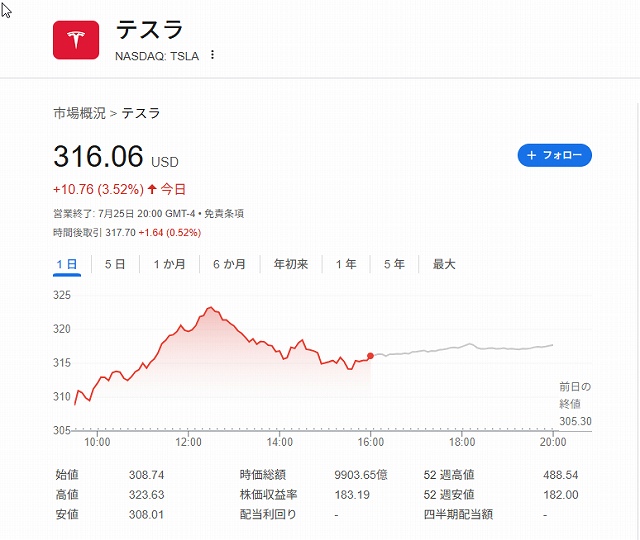Click the 高値 value 323.63

147,495
